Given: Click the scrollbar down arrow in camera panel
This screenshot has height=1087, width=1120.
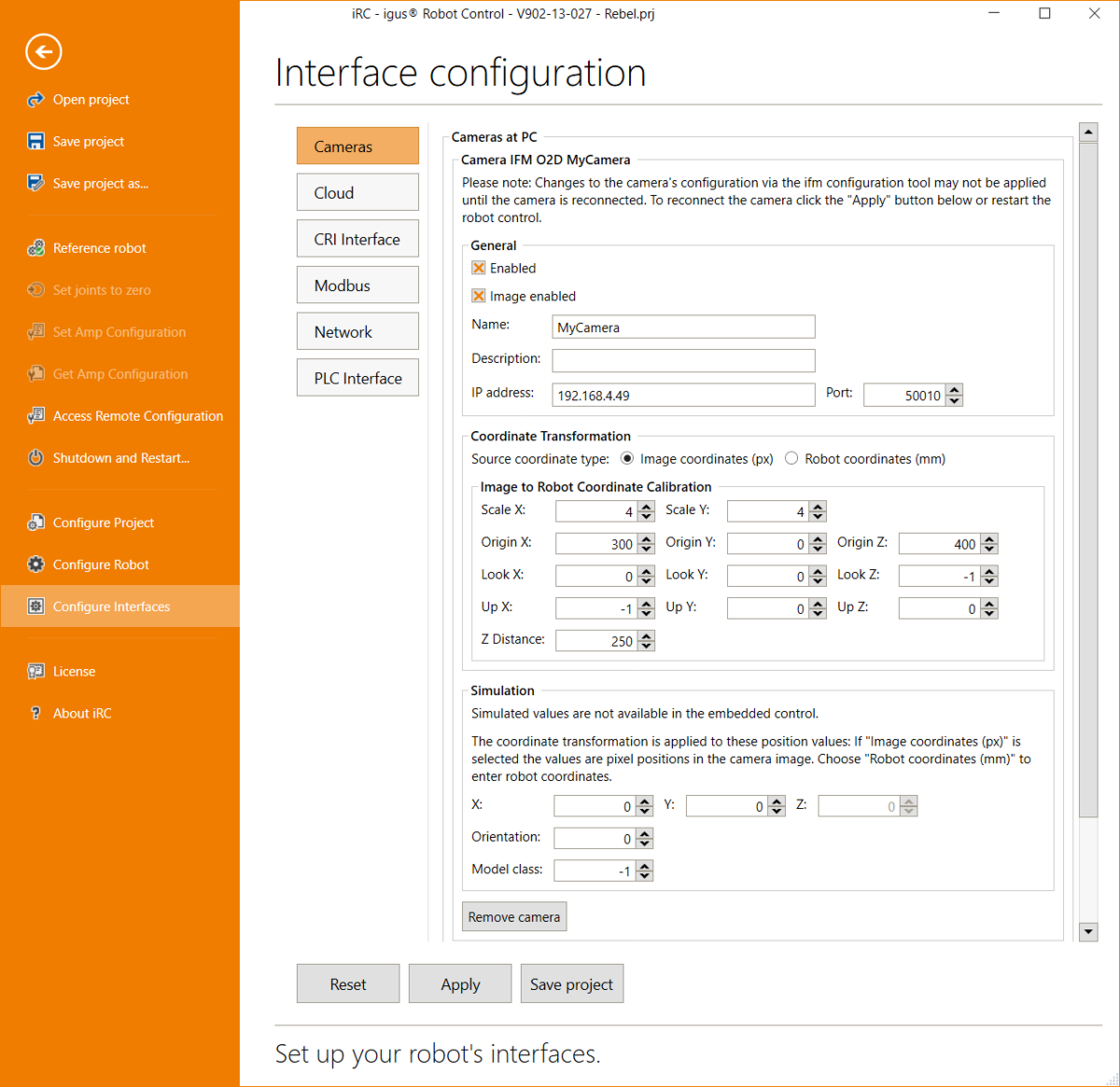Looking at the screenshot, I should pyautogui.click(x=1088, y=931).
